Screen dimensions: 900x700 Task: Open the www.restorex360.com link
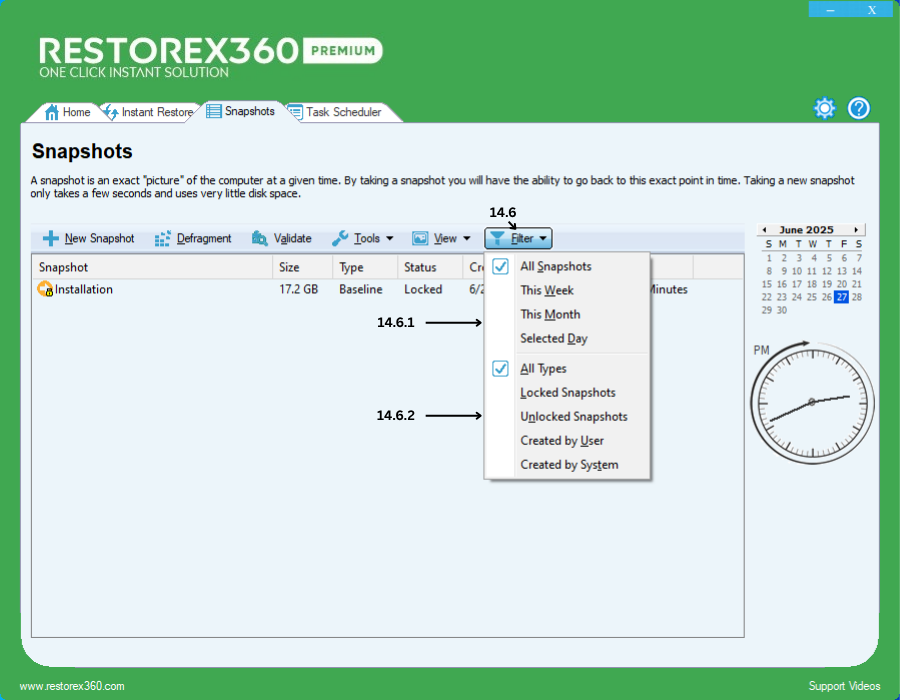pos(72,686)
